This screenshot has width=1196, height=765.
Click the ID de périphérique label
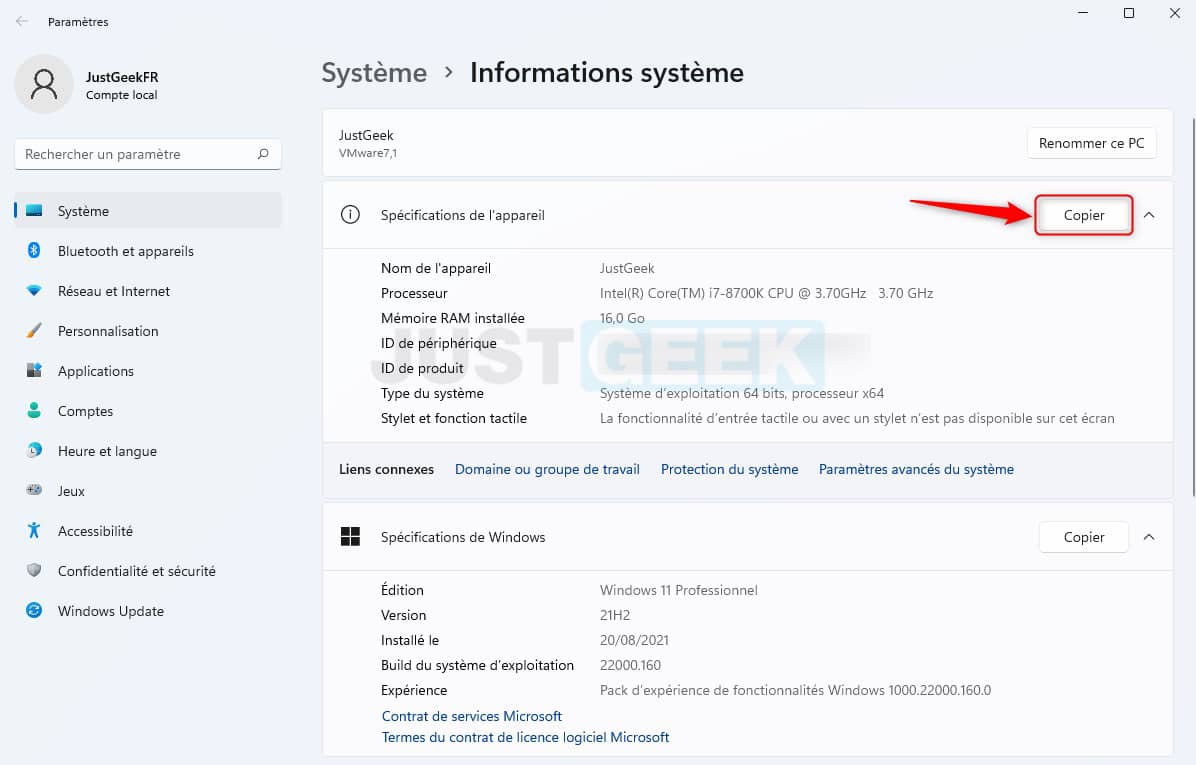tap(439, 343)
